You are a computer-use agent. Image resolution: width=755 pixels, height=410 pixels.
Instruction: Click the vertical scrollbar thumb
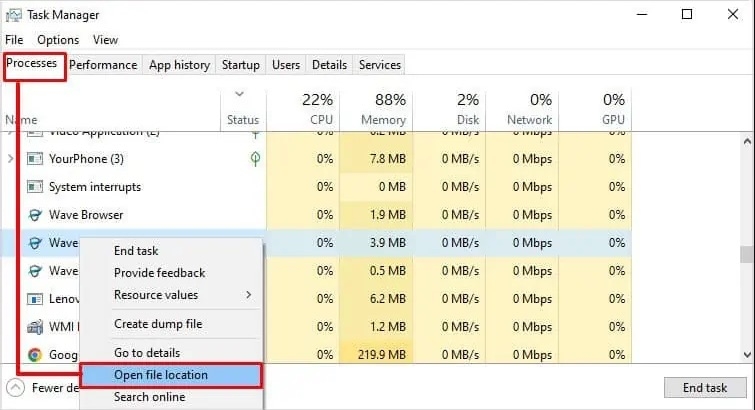click(745, 254)
